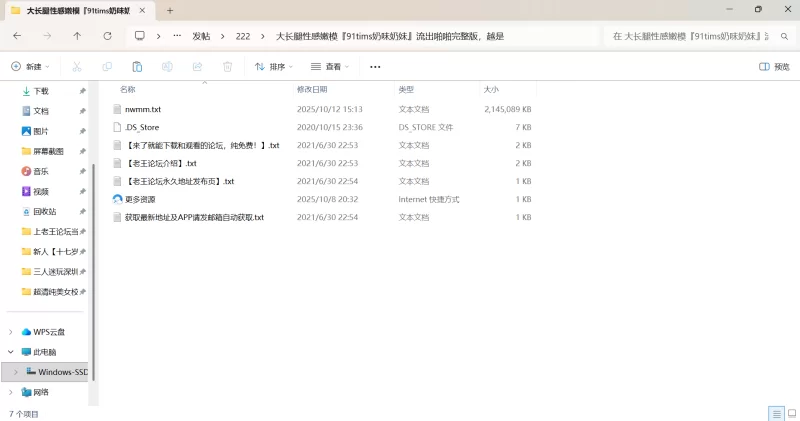Select 下载 in the sidebar
Screen dimensions: 800x421
click(40, 91)
